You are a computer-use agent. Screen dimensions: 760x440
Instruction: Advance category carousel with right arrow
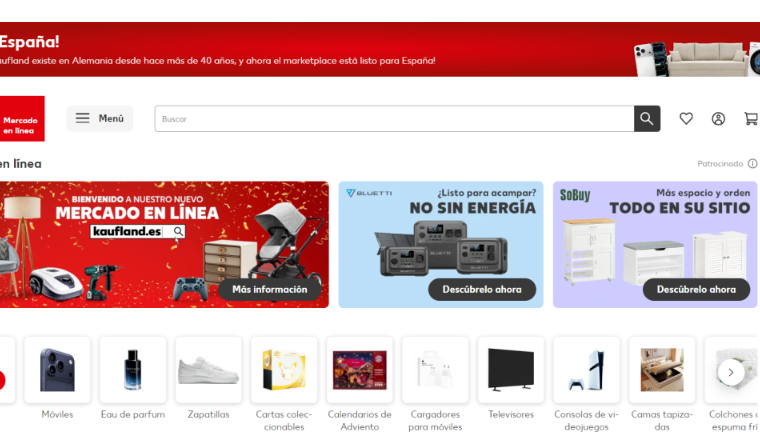[730, 372]
